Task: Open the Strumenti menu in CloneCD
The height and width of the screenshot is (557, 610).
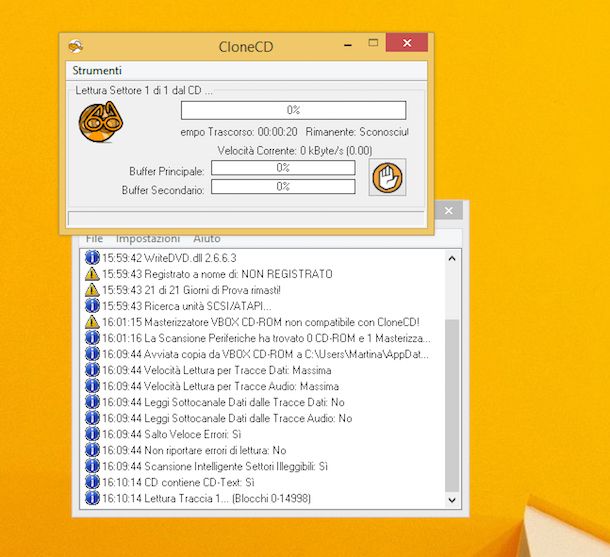Action: coord(97,70)
